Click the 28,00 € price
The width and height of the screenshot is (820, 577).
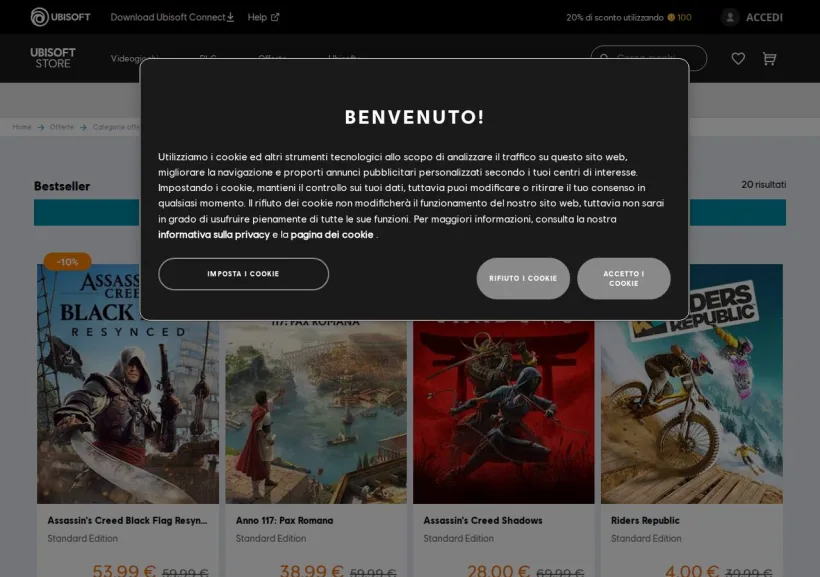[x=498, y=570]
